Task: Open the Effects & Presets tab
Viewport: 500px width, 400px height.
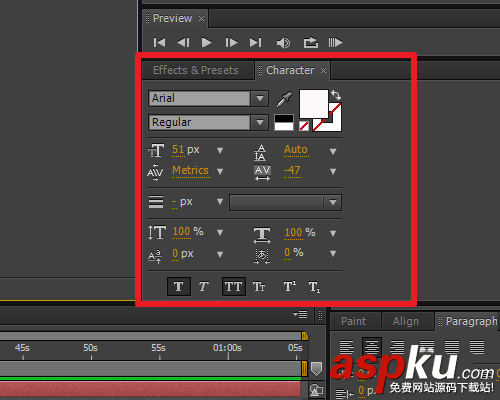Action: (196, 70)
